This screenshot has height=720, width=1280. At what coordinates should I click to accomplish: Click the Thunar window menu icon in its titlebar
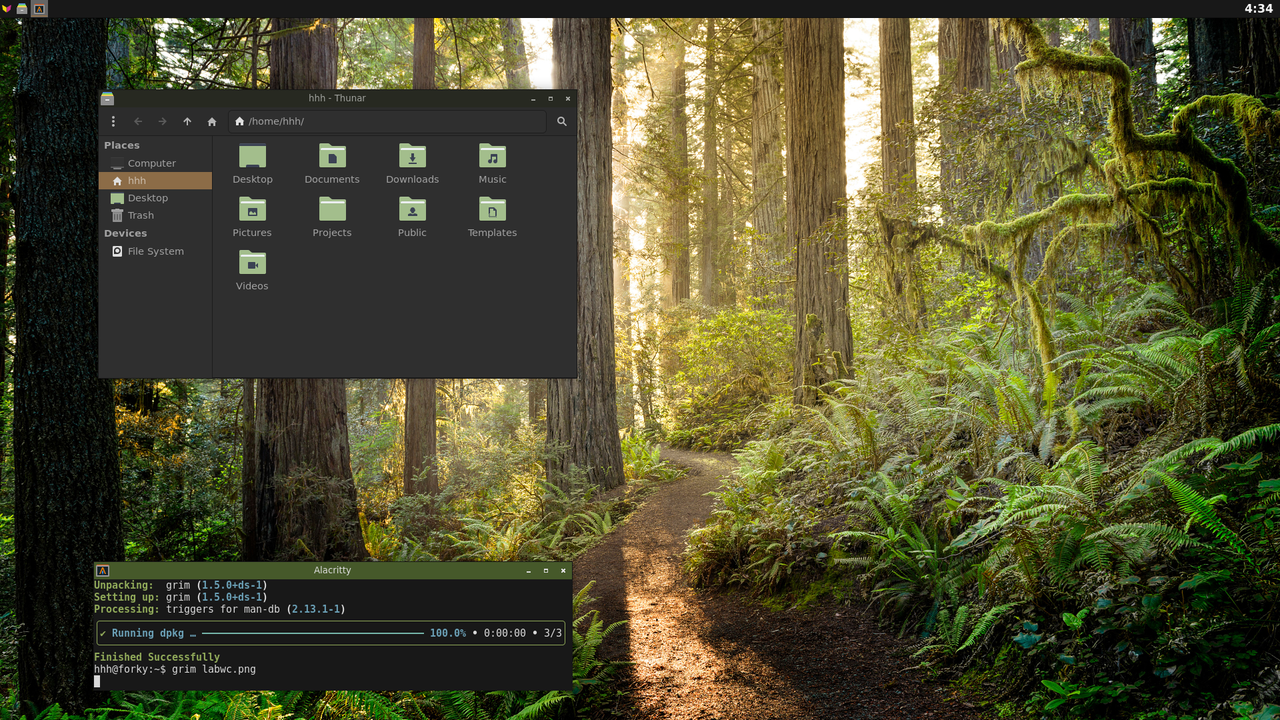pos(108,98)
